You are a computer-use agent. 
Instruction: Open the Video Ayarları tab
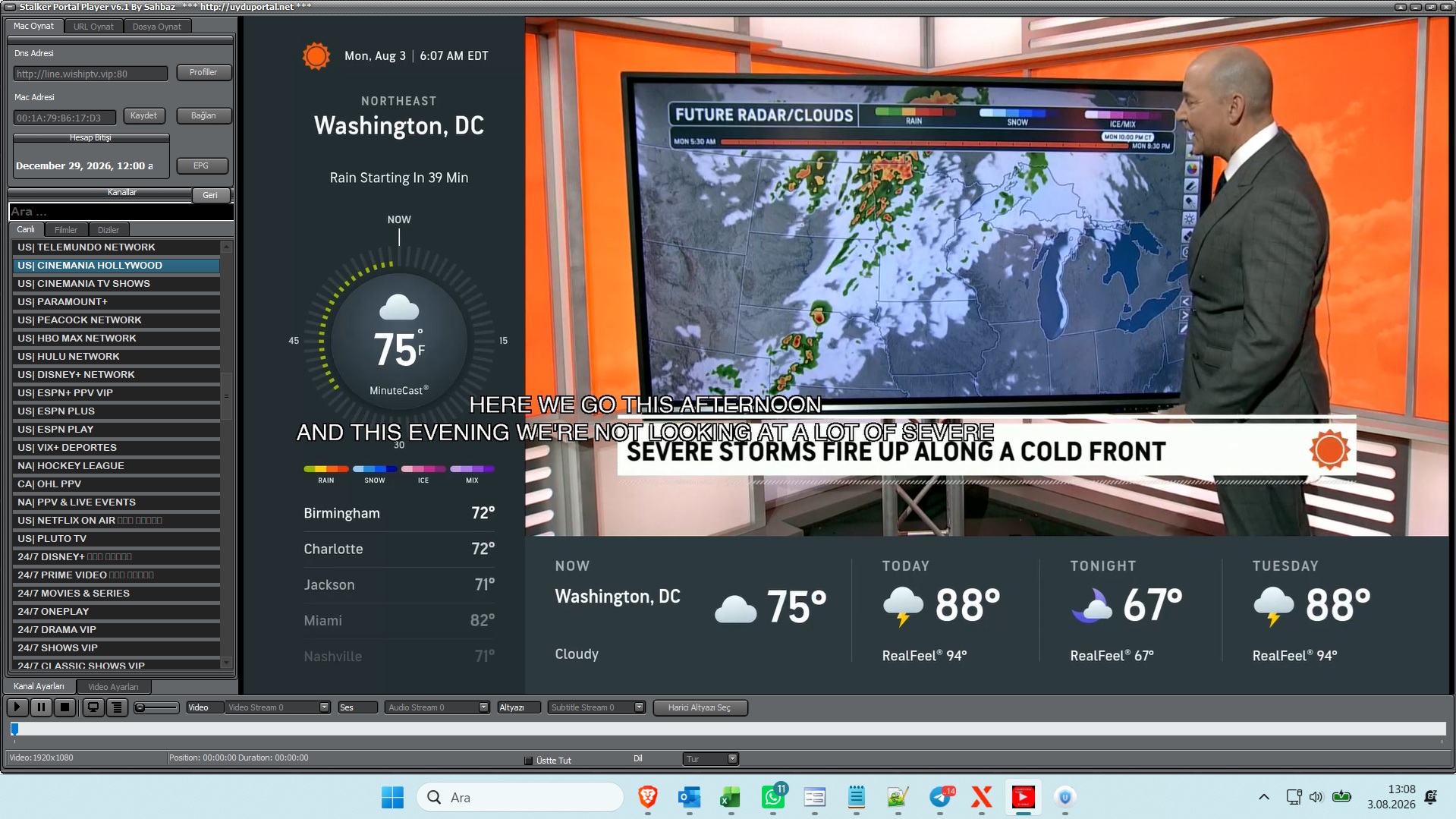click(114, 687)
